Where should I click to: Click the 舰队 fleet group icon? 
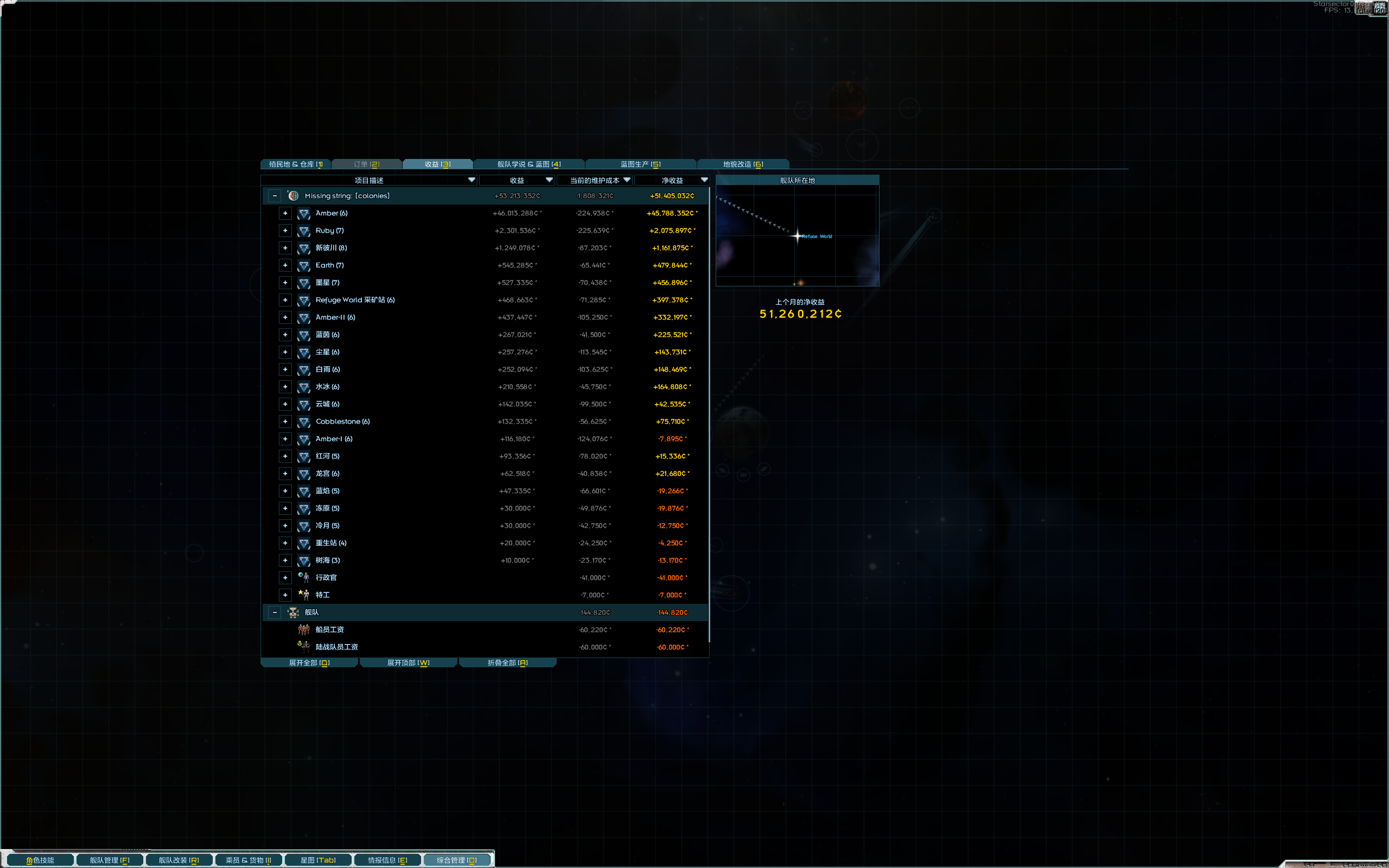294,612
